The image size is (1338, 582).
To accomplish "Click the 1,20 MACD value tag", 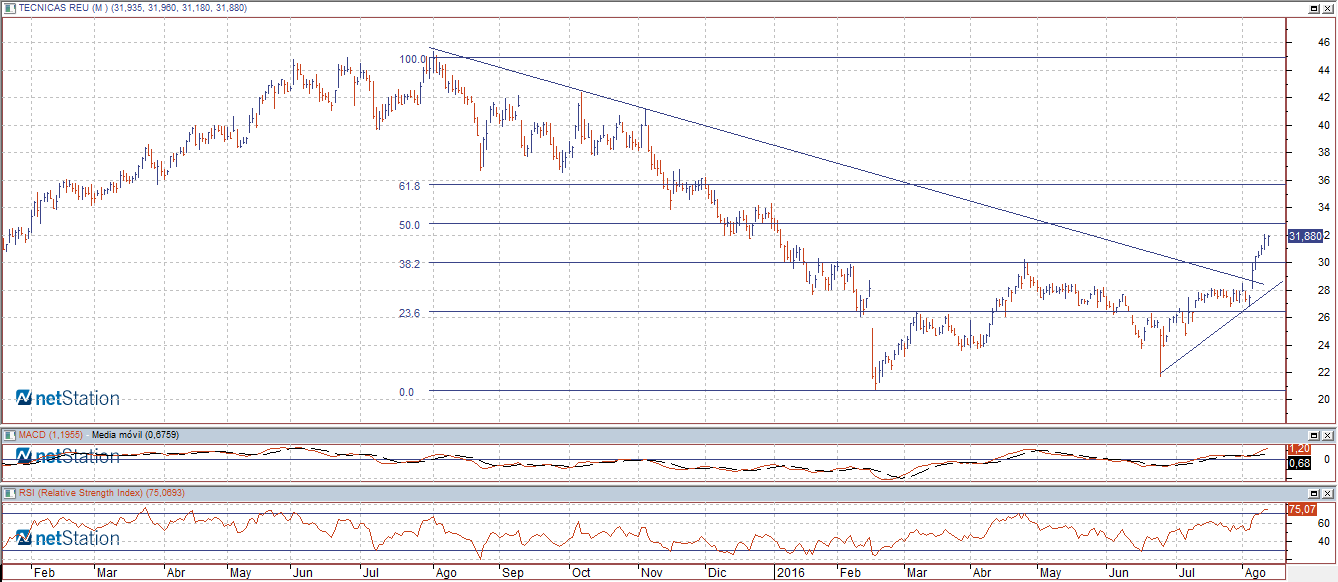I will coord(1299,448).
